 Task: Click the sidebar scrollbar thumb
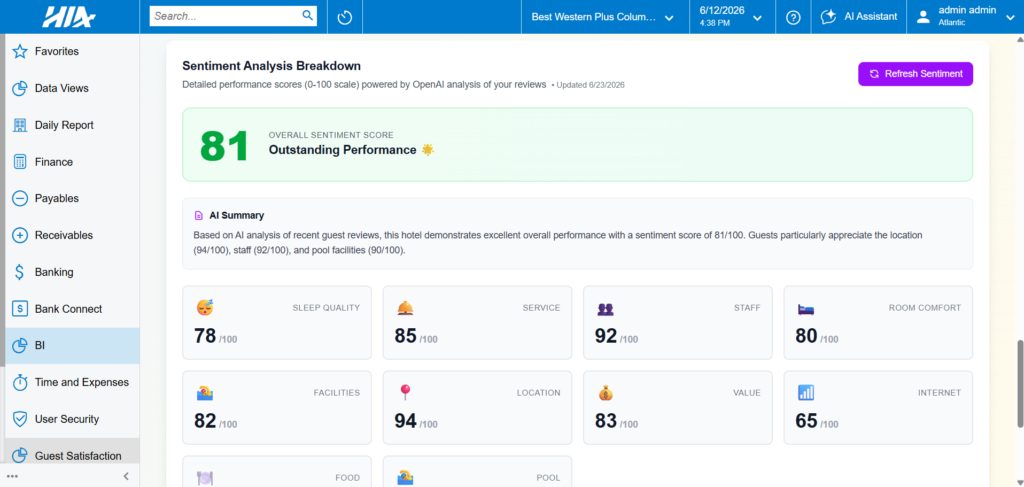(2, 199)
